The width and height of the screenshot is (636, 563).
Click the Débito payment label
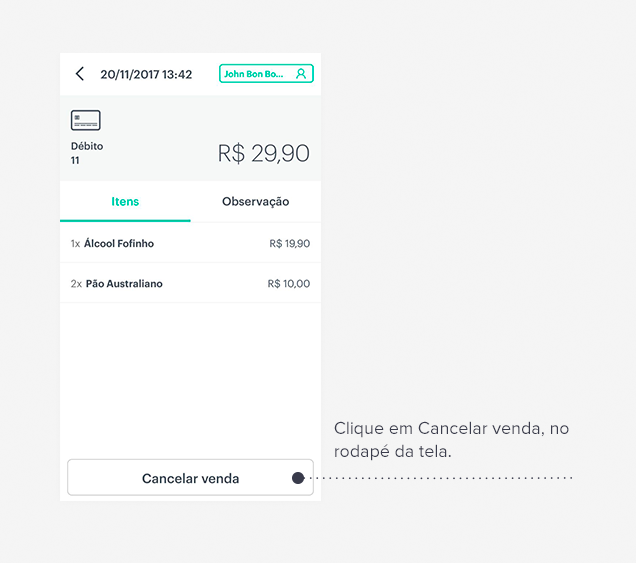pos(87,146)
